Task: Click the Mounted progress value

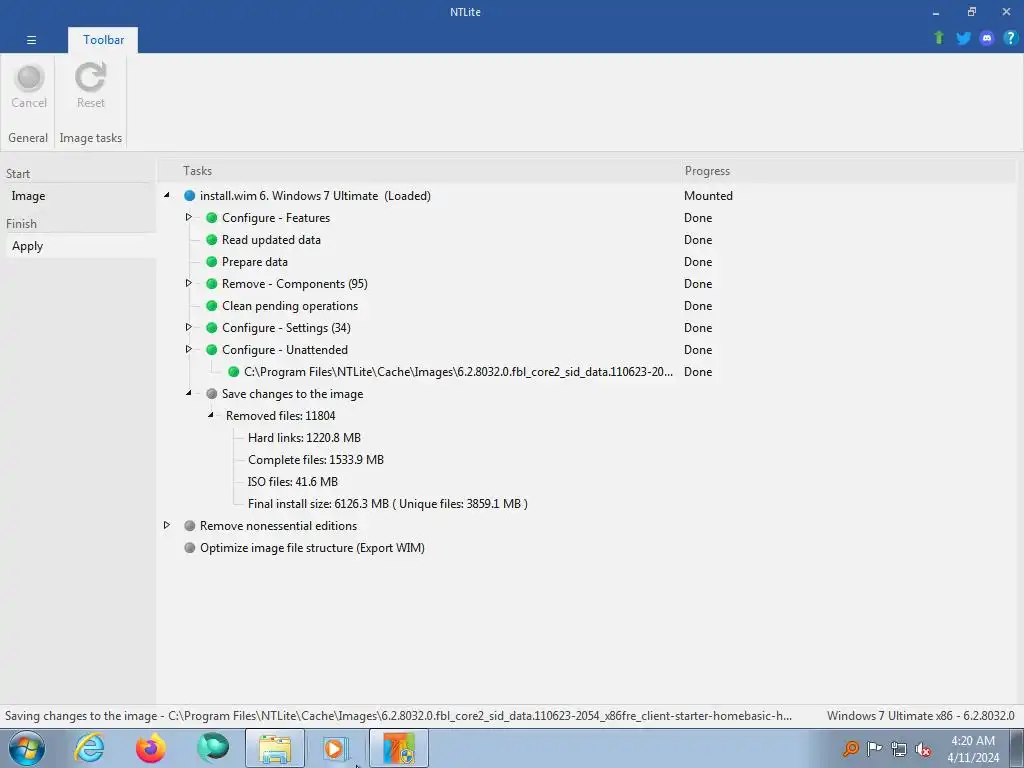Action: pos(708,196)
